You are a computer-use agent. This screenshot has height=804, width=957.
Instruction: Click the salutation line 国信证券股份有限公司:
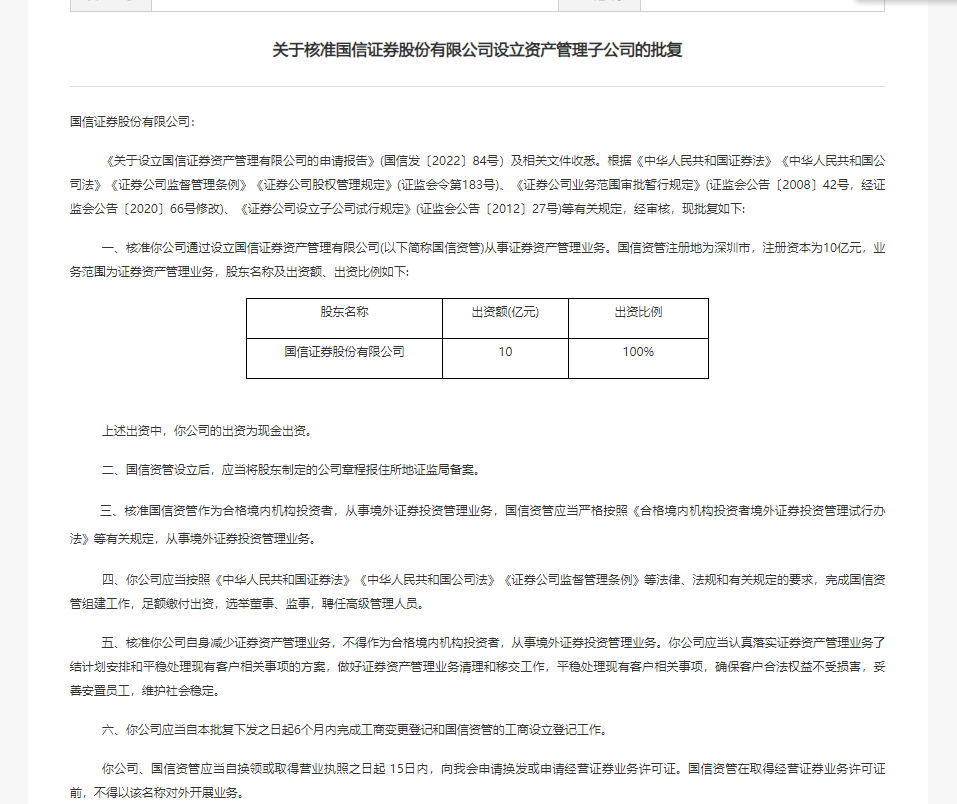click(x=132, y=122)
